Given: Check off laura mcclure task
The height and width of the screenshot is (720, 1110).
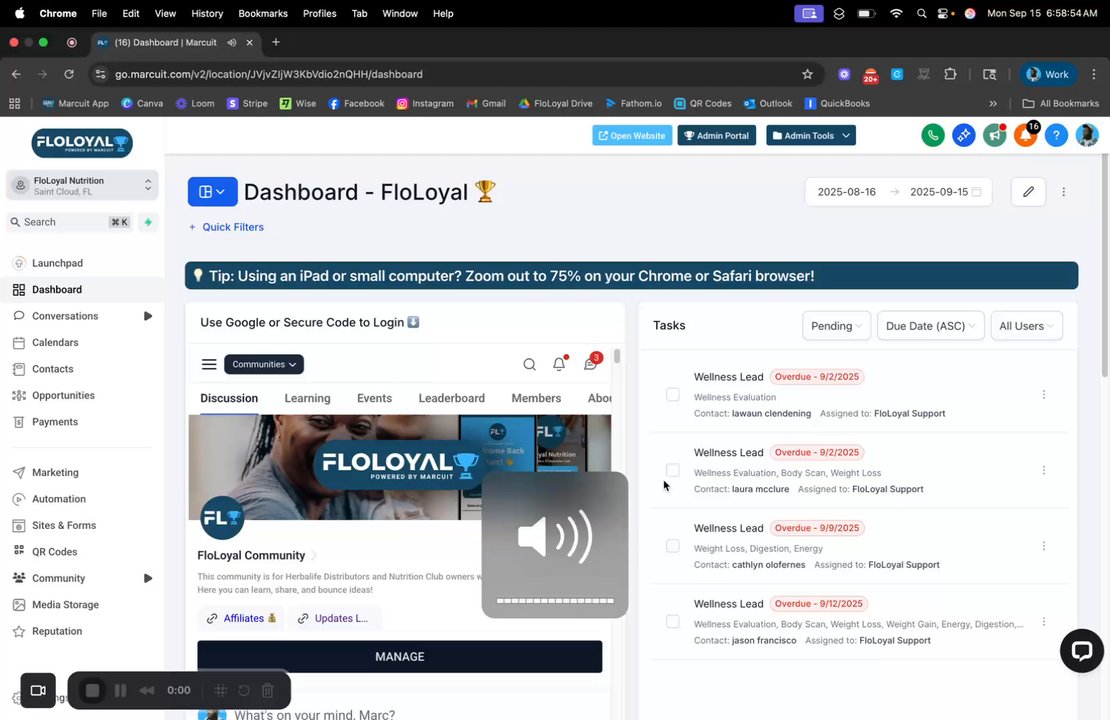Looking at the screenshot, I should (x=673, y=470).
